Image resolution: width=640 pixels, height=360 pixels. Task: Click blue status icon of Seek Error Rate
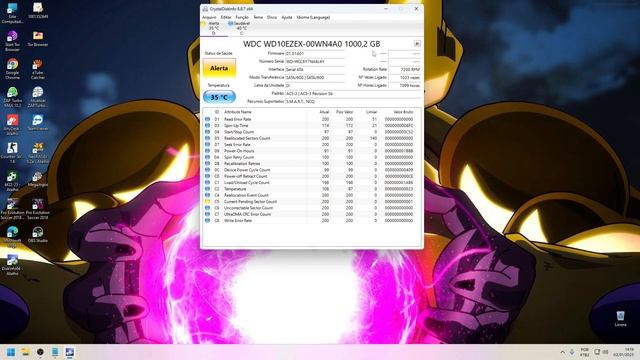click(207, 144)
